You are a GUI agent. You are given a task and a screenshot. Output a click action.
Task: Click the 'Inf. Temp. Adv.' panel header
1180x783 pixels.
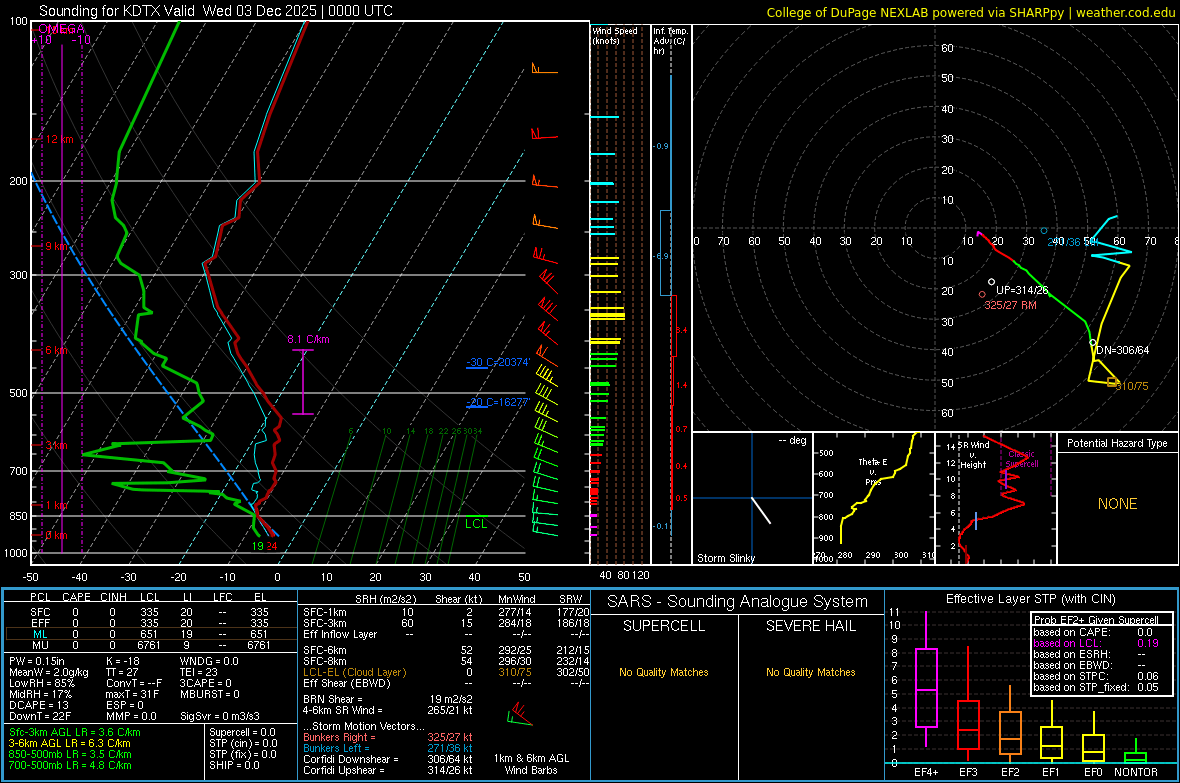tap(670, 41)
